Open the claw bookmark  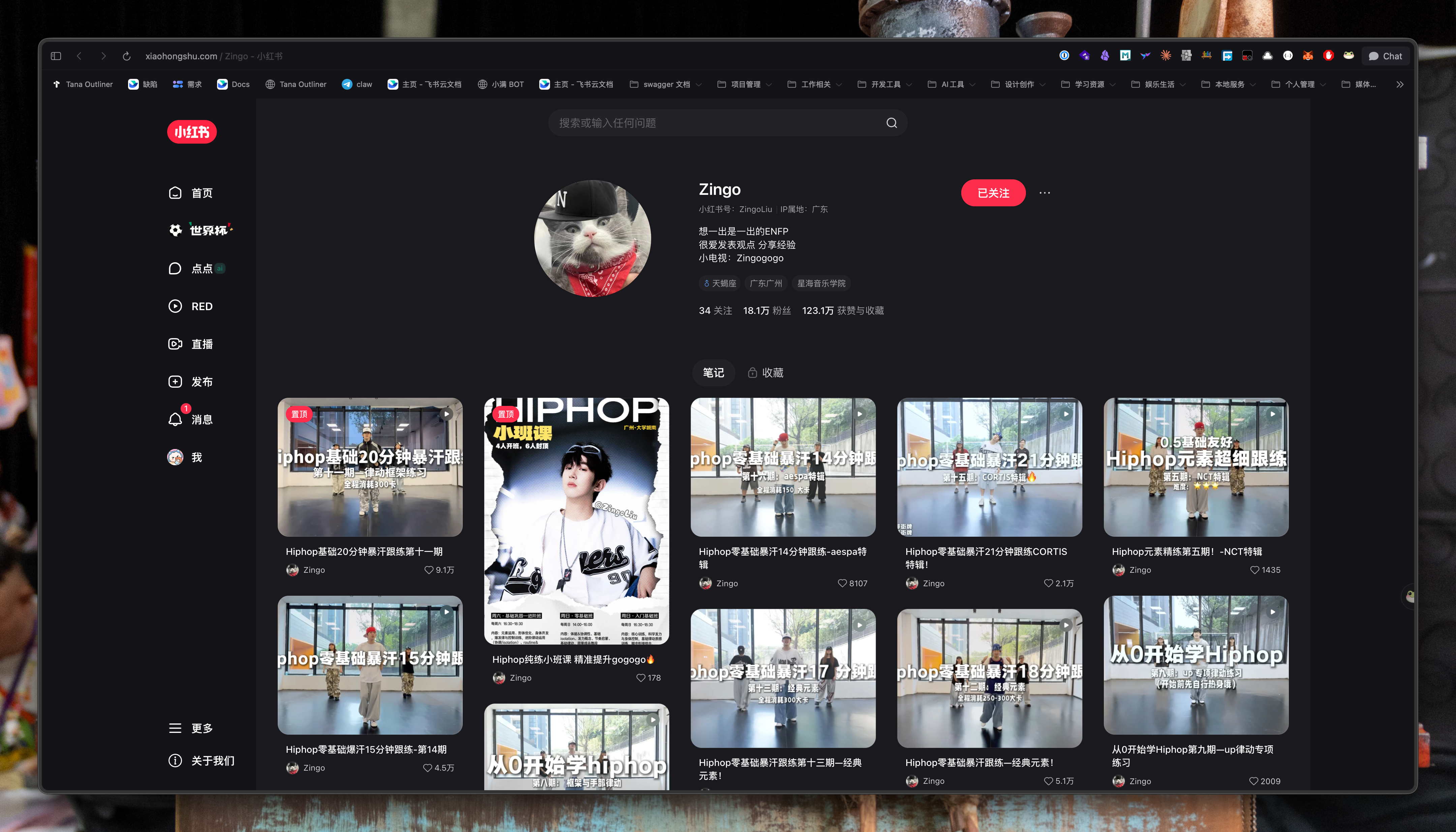click(357, 84)
